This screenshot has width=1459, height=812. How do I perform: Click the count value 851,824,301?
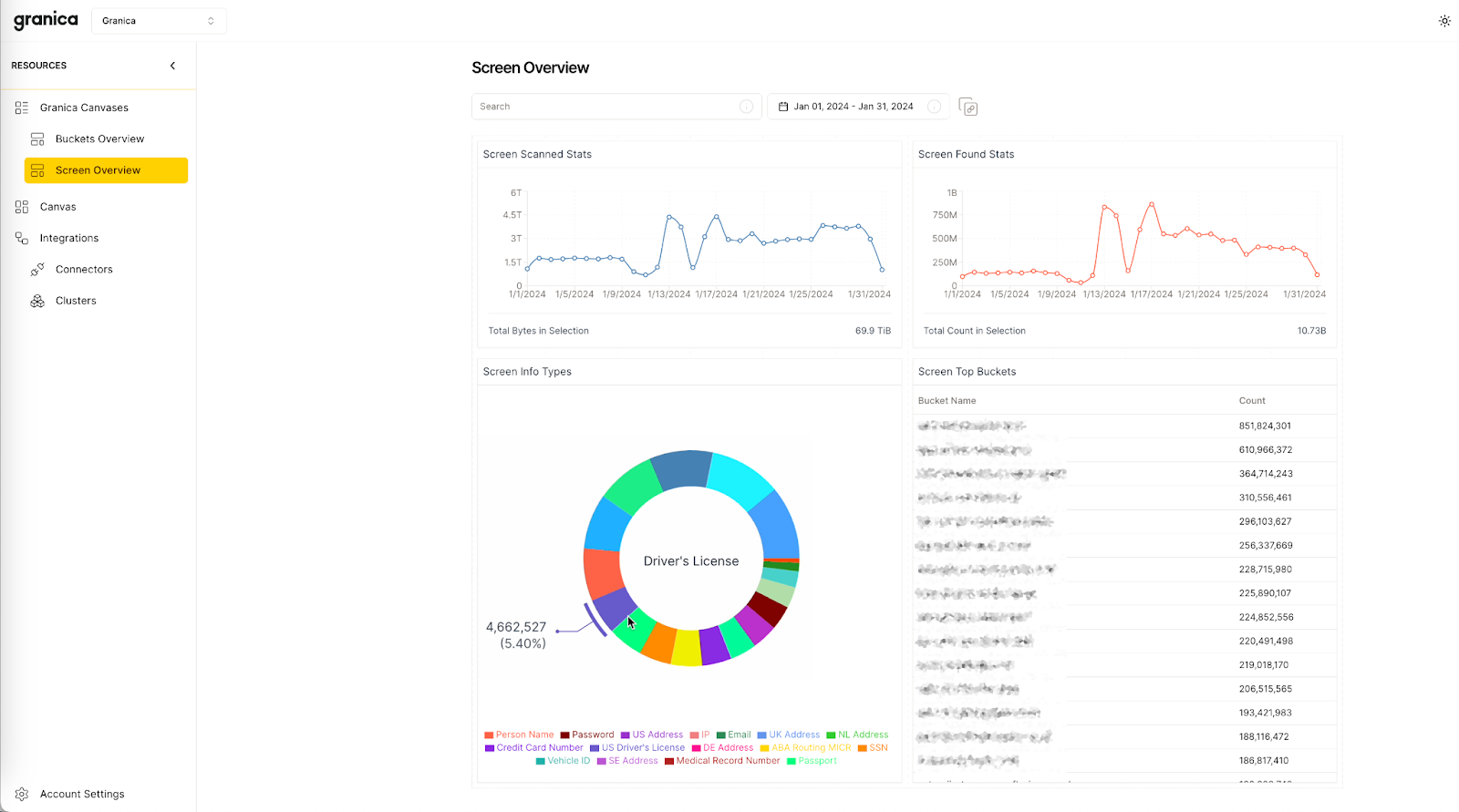1265,427
